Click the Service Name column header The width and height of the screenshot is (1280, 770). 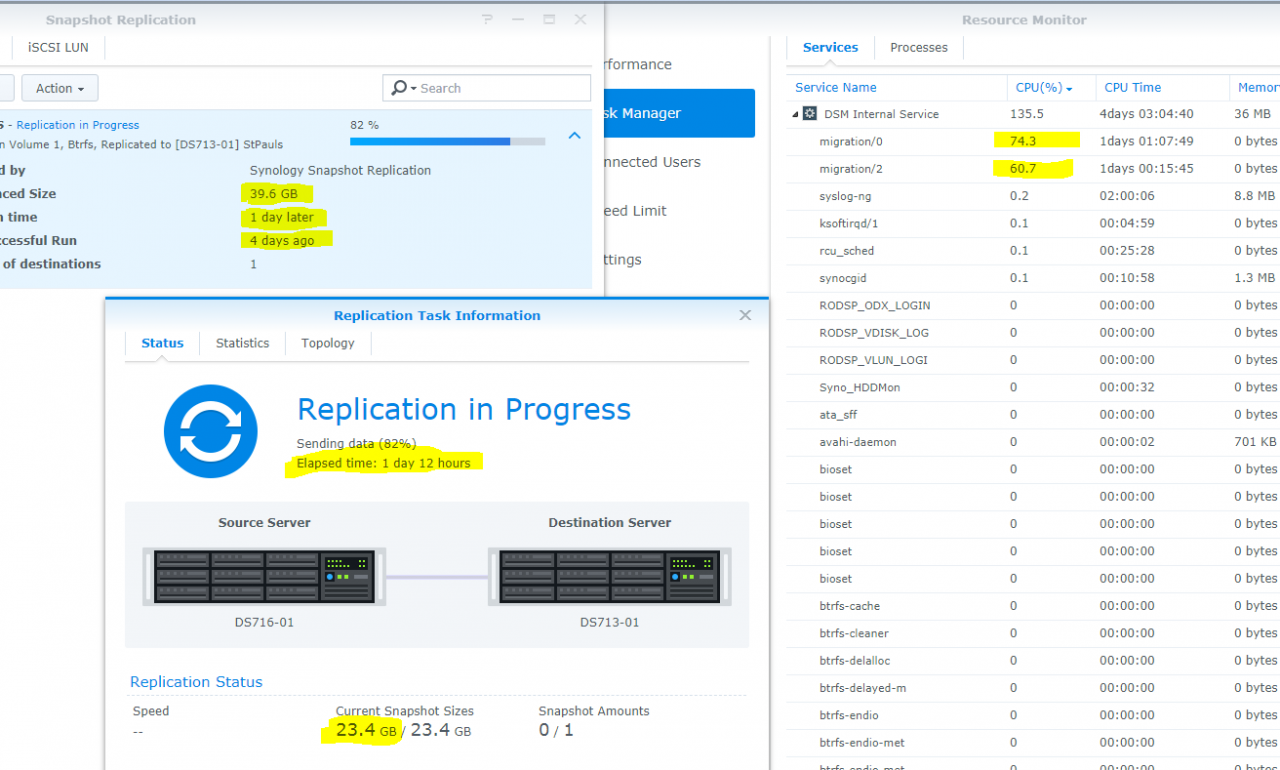(835, 88)
